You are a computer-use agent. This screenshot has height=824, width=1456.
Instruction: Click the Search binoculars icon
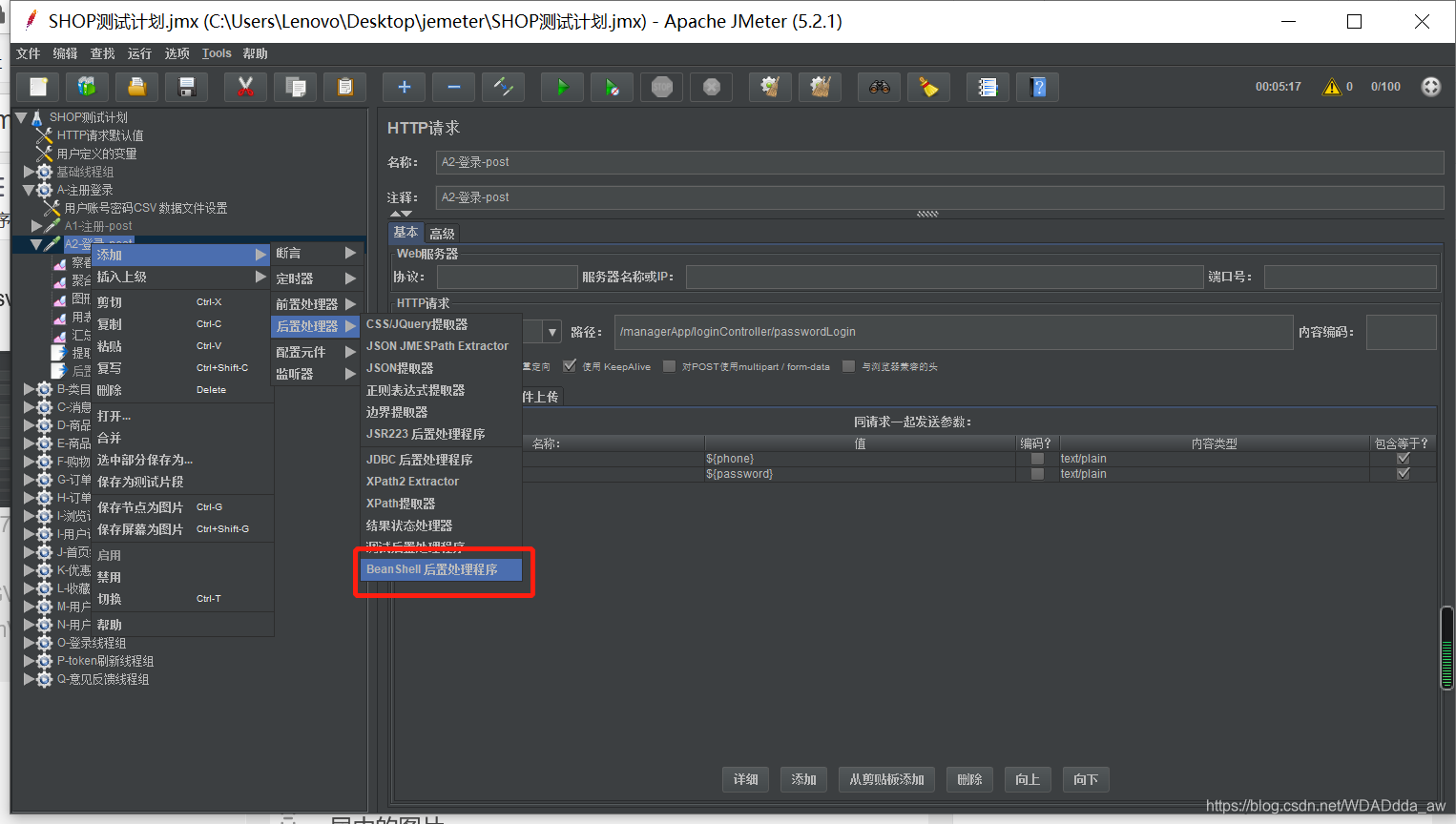tap(879, 87)
